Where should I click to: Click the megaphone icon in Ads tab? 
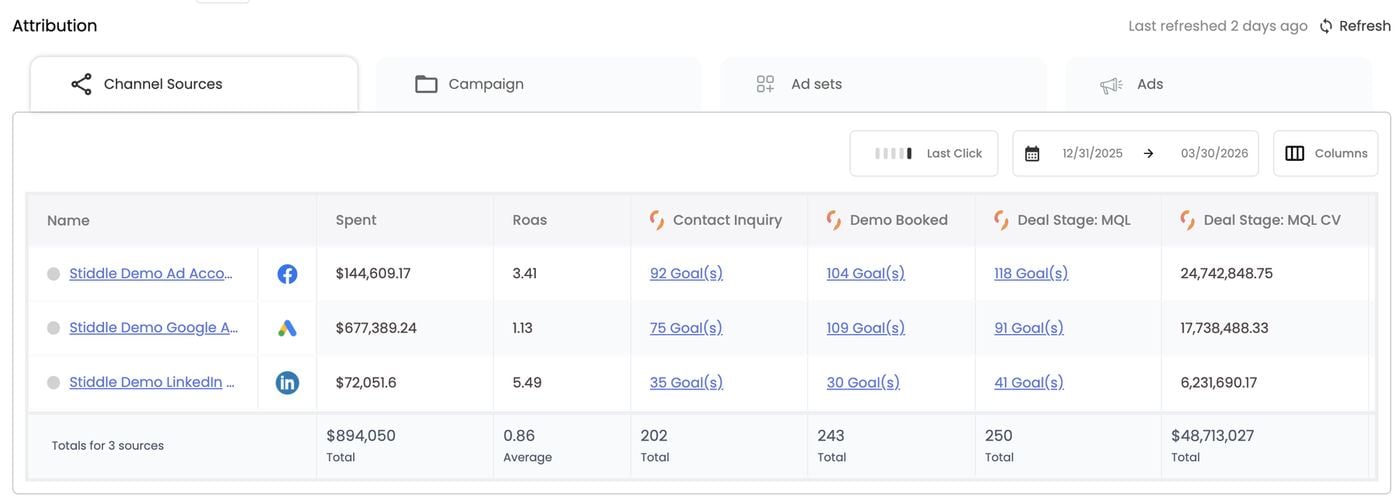click(x=1111, y=85)
